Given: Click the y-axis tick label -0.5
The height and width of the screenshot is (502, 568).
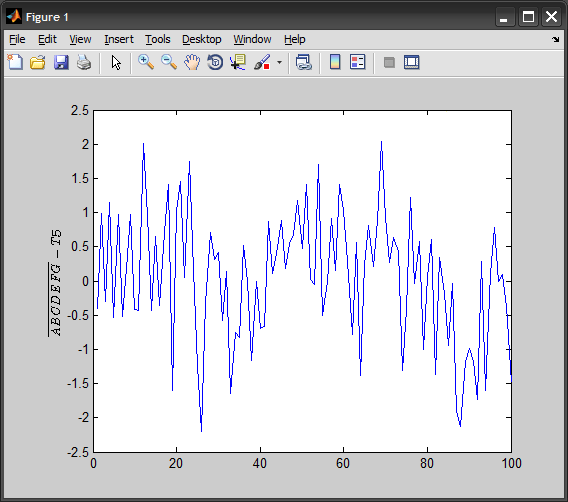Looking at the screenshot, I should 78,315.
